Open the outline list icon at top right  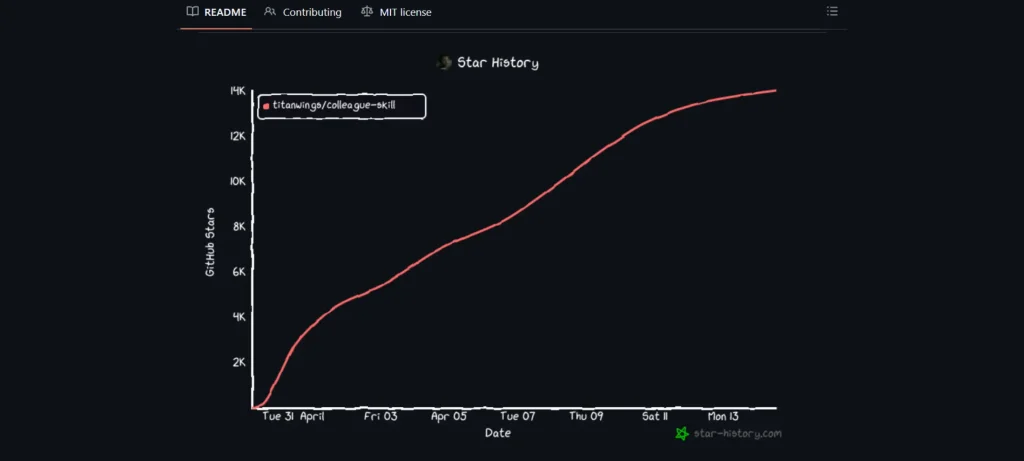(832, 12)
